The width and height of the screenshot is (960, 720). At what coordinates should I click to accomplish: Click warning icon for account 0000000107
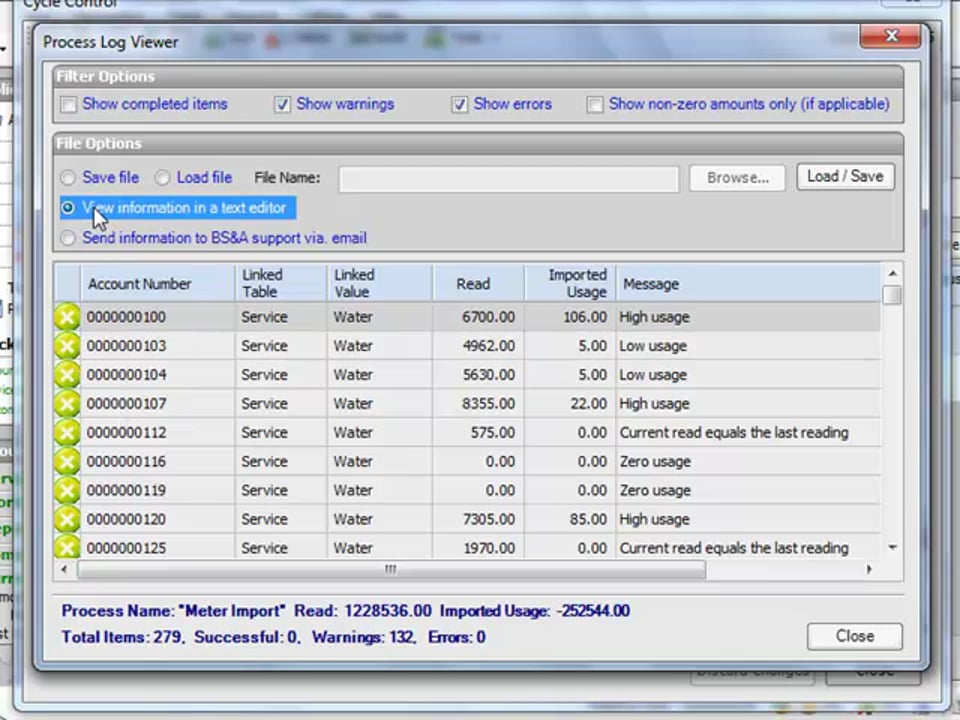pyautogui.click(x=67, y=404)
